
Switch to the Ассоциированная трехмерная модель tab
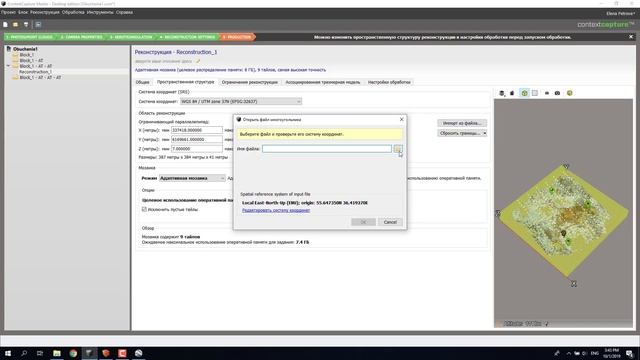[x=323, y=82]
